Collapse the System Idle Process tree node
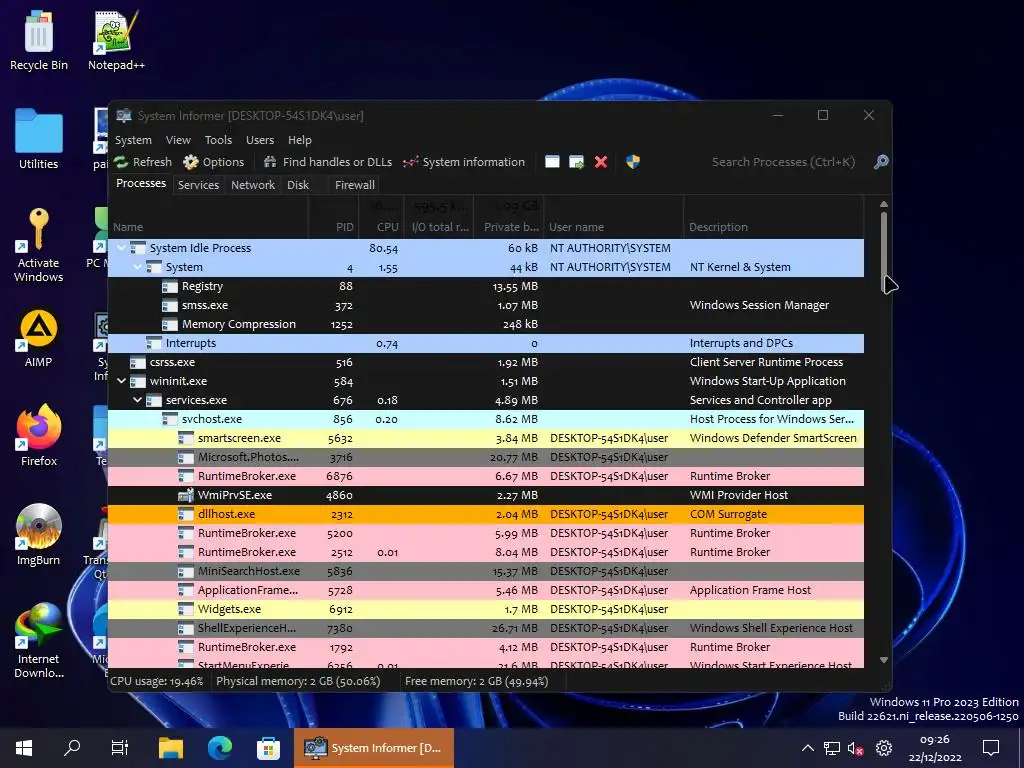This screenshot has height=768, width=1024. pyautogui.click(x=121, y=248)
